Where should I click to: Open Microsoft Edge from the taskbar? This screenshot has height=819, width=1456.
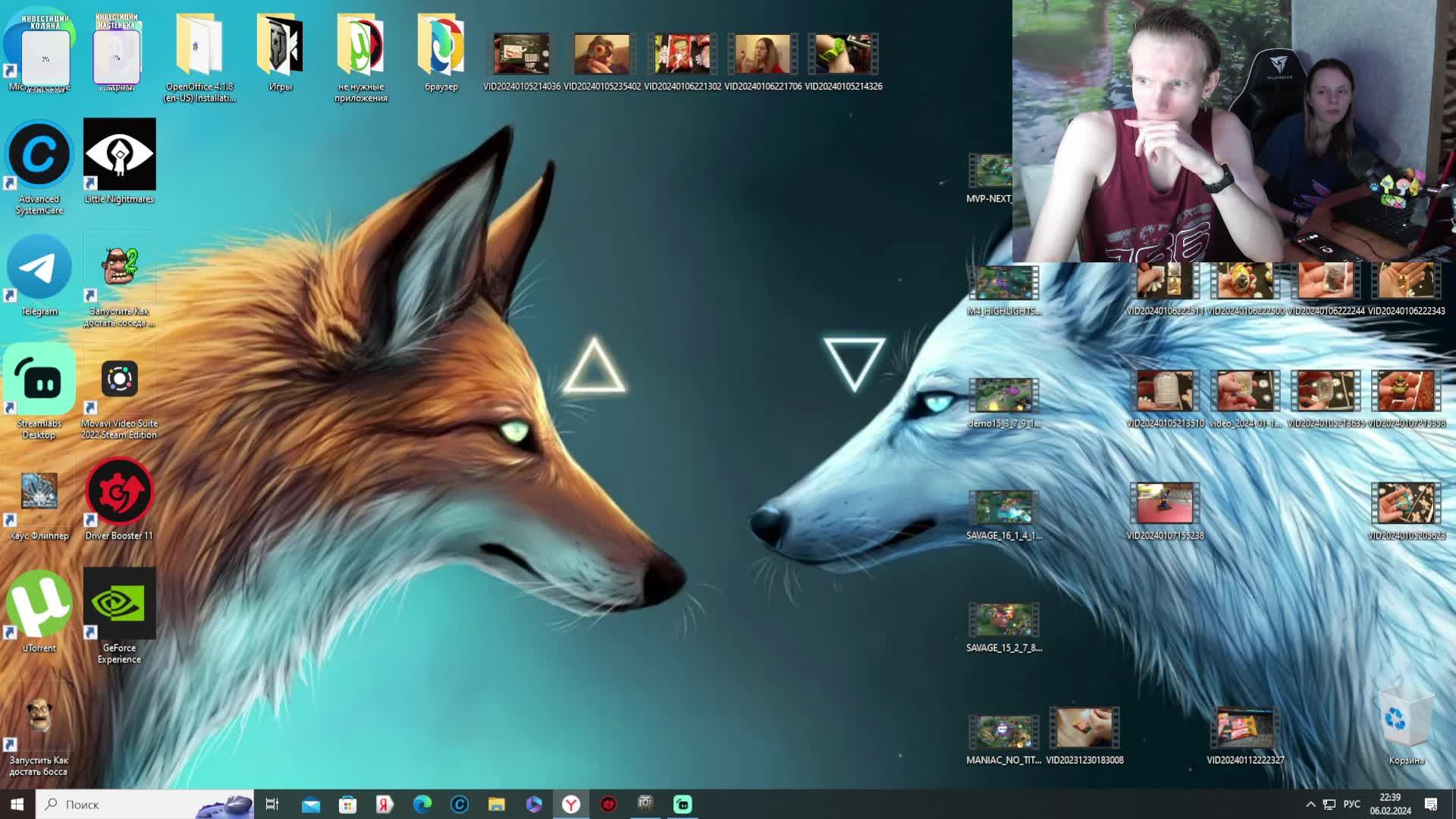point(422,804)
